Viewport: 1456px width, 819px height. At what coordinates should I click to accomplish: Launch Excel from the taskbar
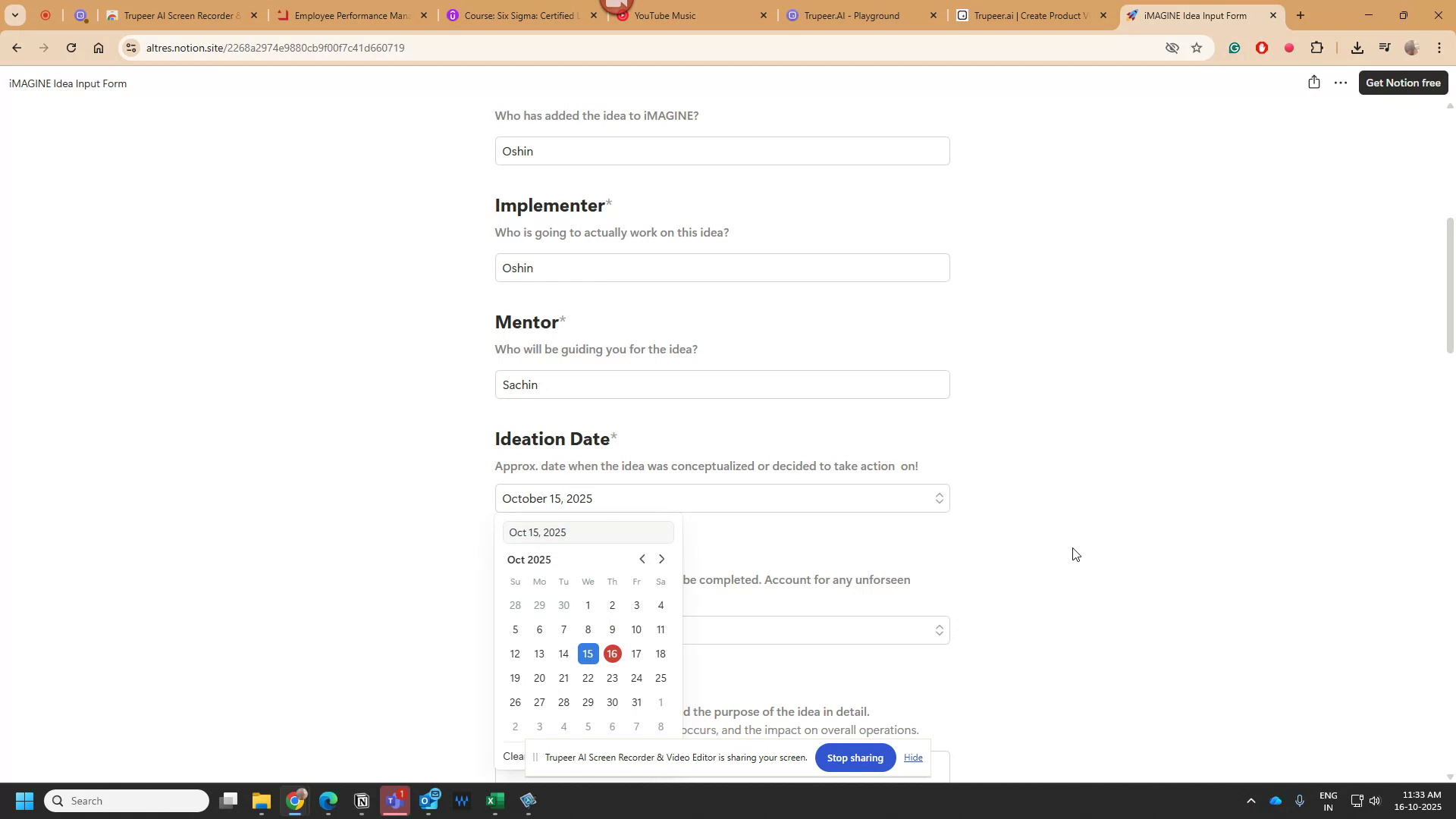494,800
